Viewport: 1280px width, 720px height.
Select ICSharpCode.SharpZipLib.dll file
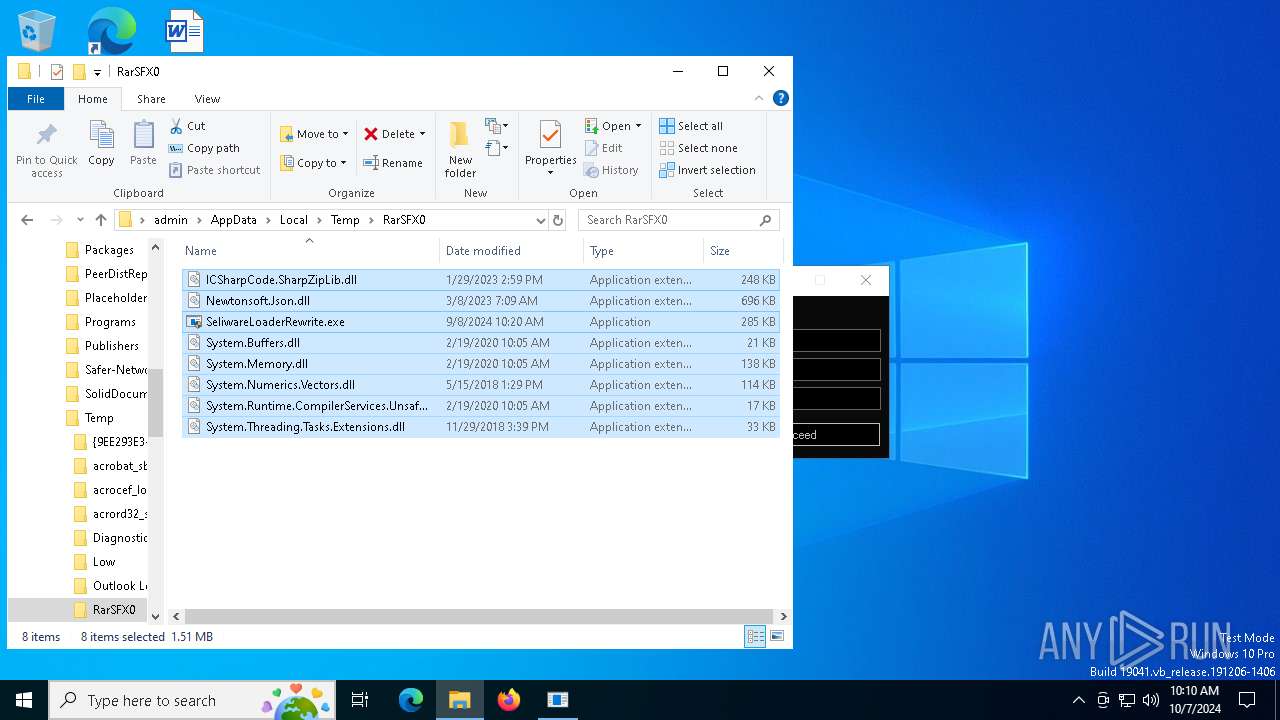[x=480, y=280]
